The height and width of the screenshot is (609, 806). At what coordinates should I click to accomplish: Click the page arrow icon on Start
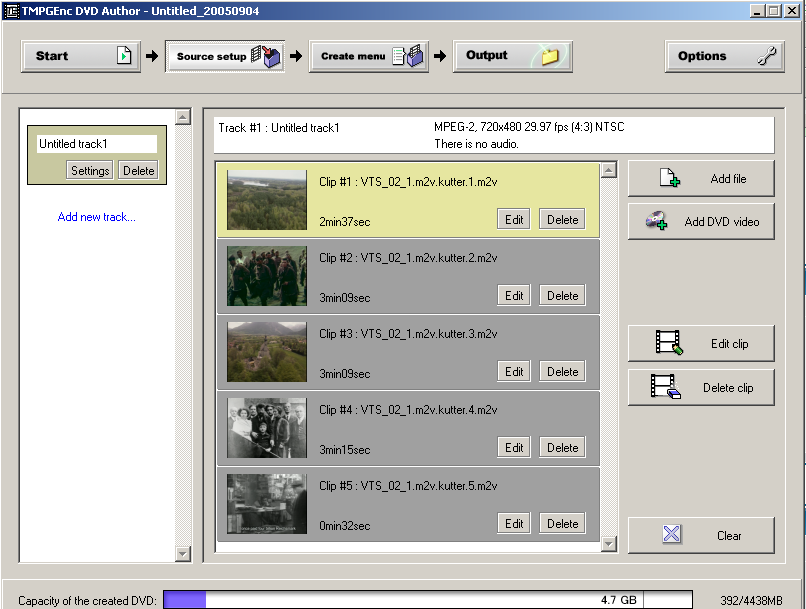pyautogui.click(x=124, y=55)
